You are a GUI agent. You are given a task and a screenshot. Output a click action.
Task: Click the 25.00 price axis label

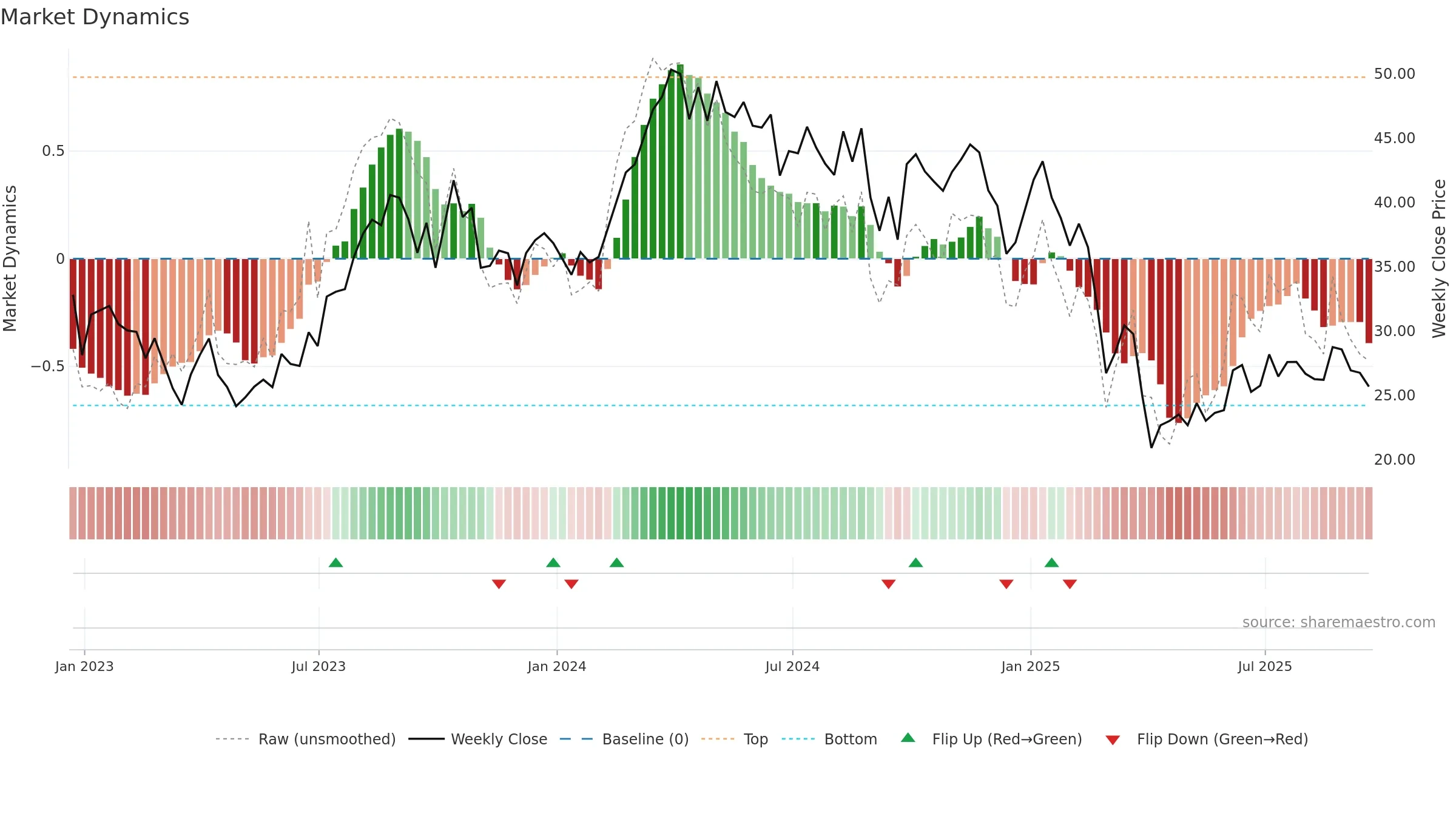1395,396
